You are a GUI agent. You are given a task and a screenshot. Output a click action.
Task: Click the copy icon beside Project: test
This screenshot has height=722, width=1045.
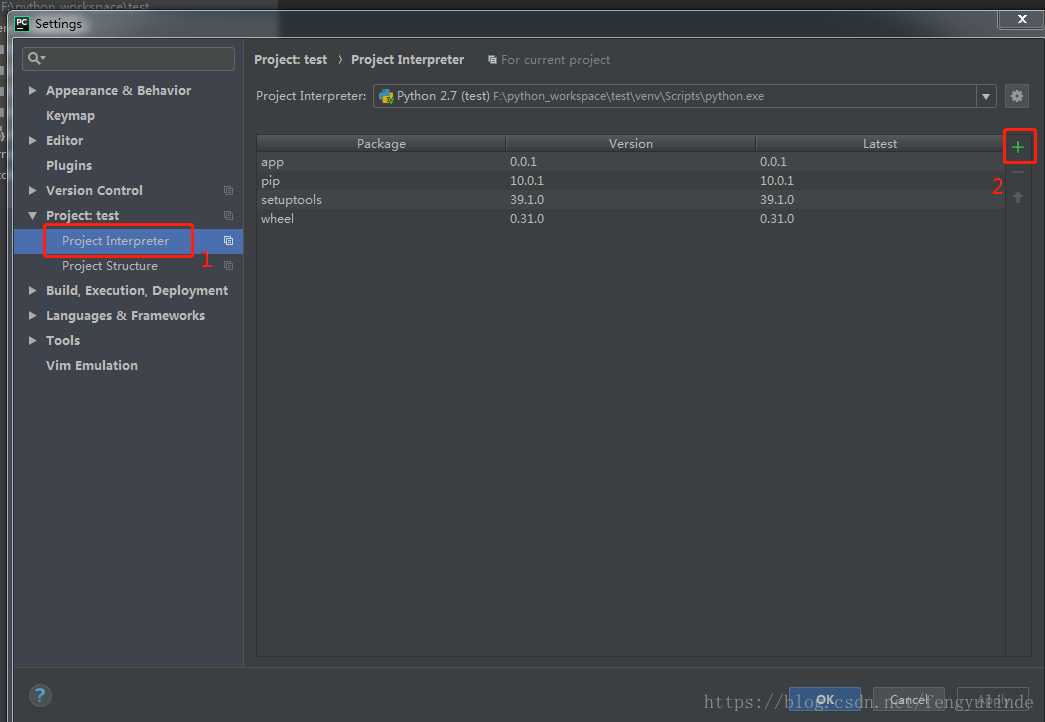[228, 215]
